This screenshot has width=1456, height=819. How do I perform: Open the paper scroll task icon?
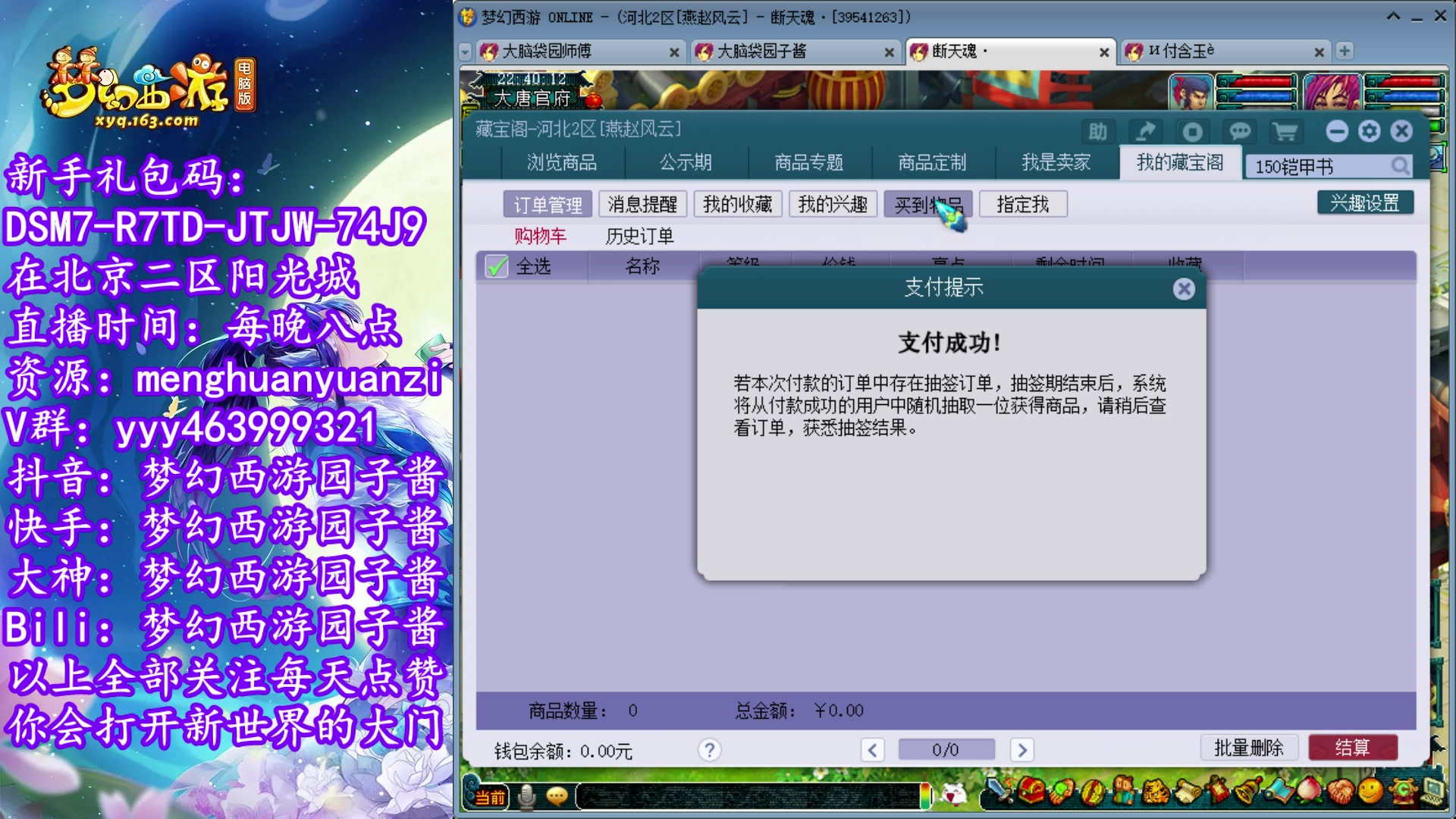click(x=1188, y=792)
